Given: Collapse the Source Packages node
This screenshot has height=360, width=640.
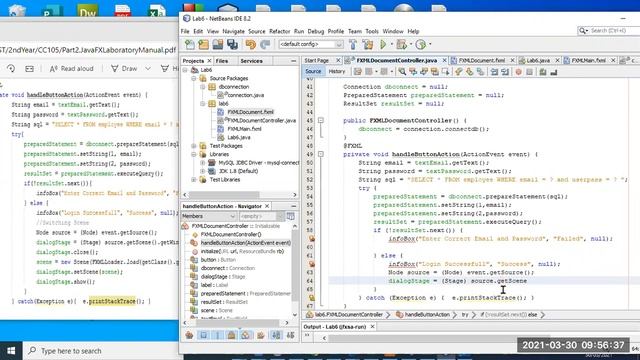Looking at the screenshot, I should point(194,78).
